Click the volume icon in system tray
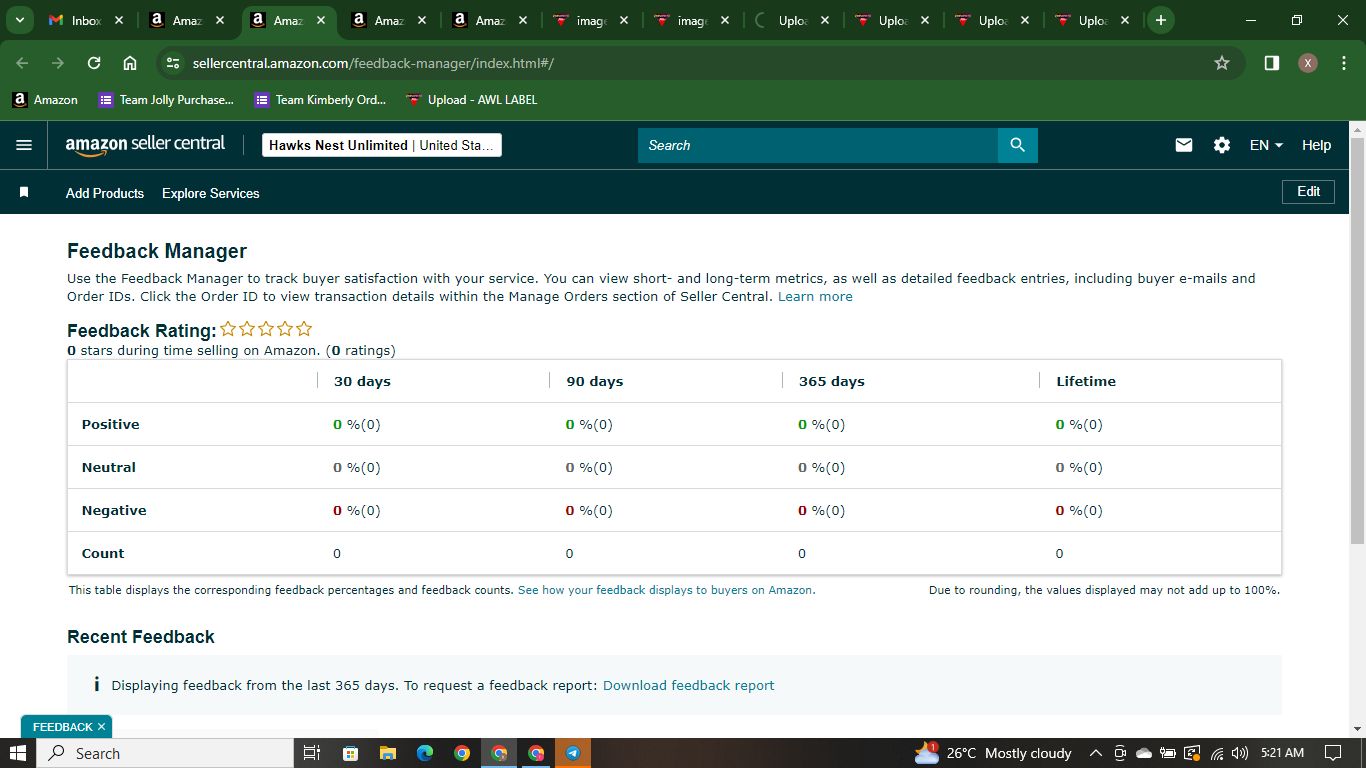Image resolution: width=1366 pixels, height=768 pixels. pos(1241,753)
